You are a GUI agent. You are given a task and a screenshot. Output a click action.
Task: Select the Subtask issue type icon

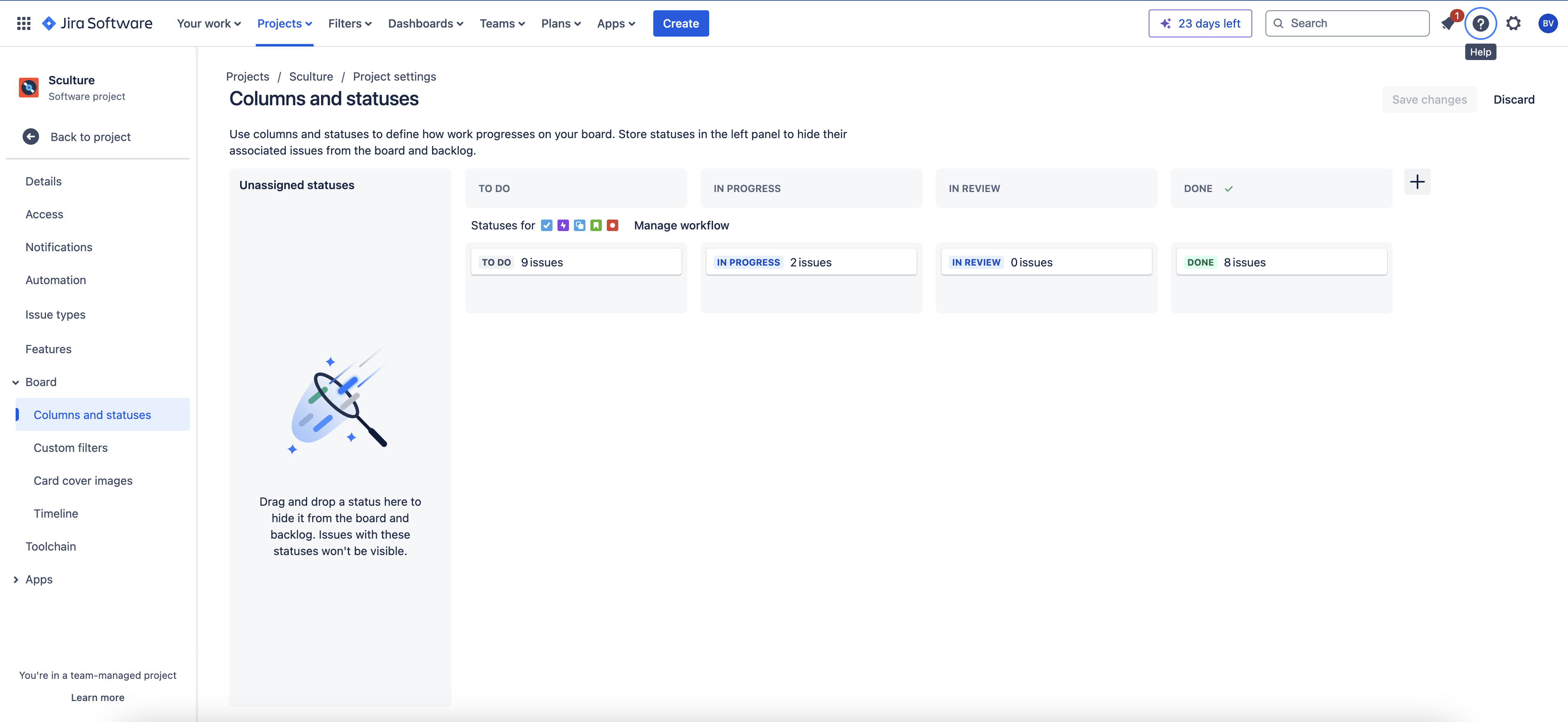(x=579, y=225)
